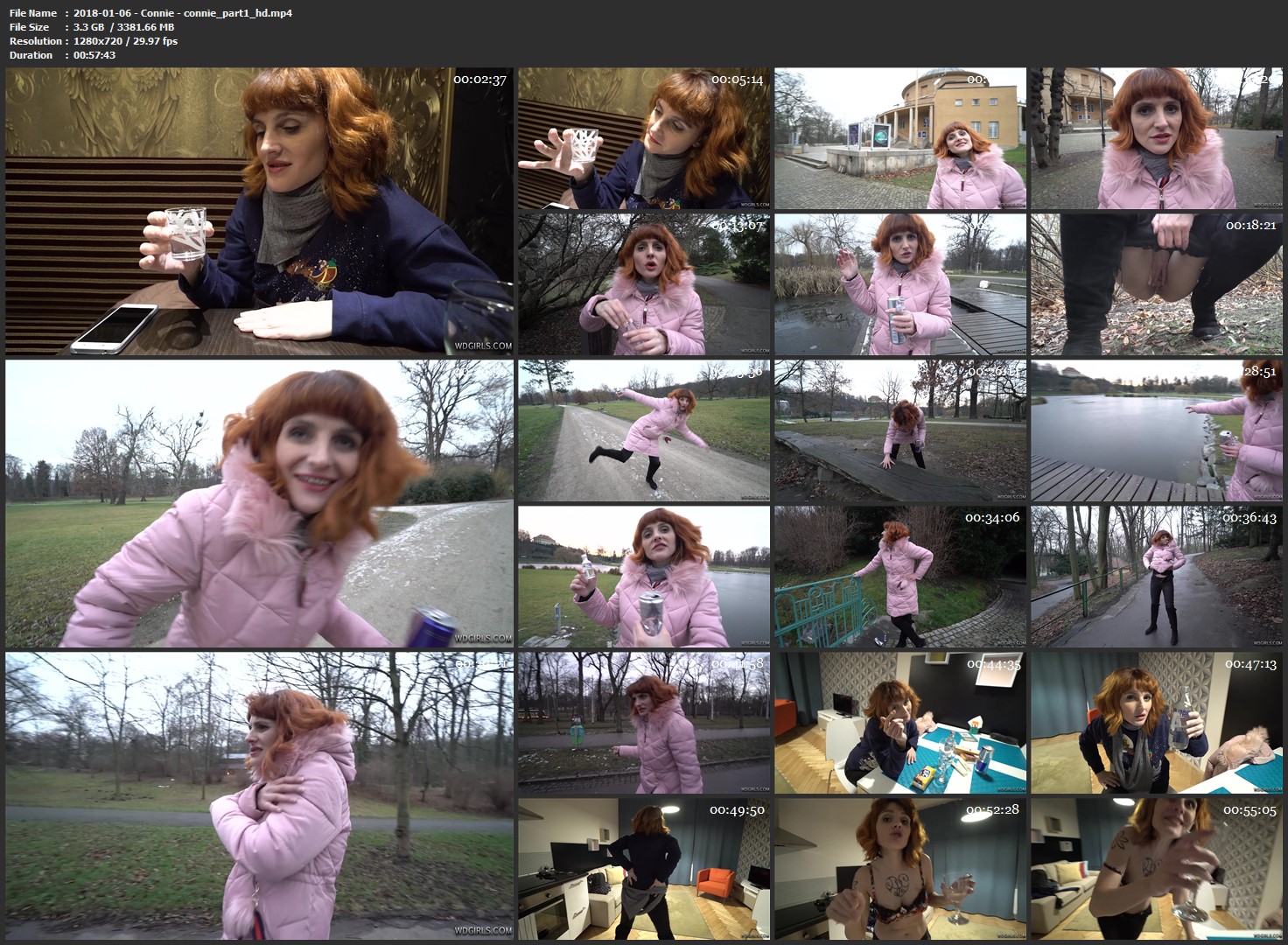Select the 00:26:11 wooden bridge thumbnail
Viewport: 1288px width, 945px height.
tap(899, 430)
